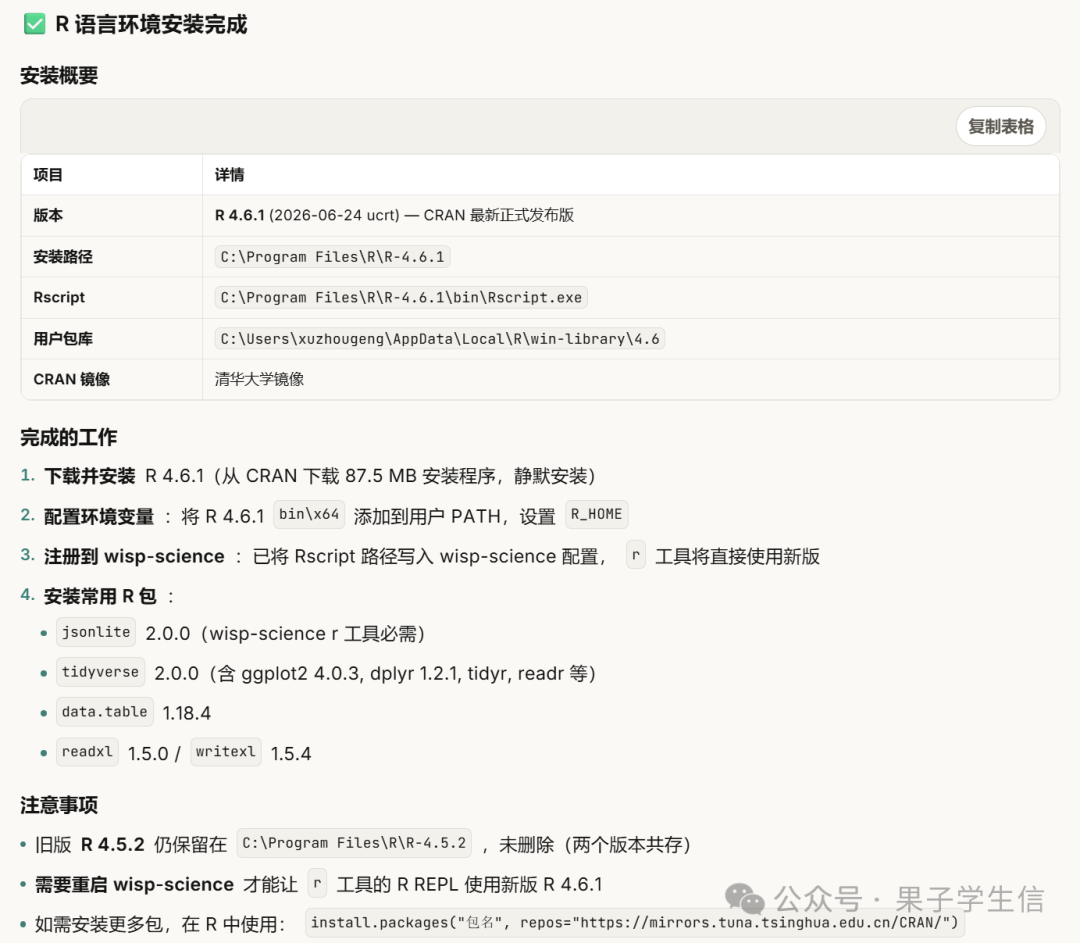
Task: Select the data.table code tag
Action: click(x=105, y=712)
